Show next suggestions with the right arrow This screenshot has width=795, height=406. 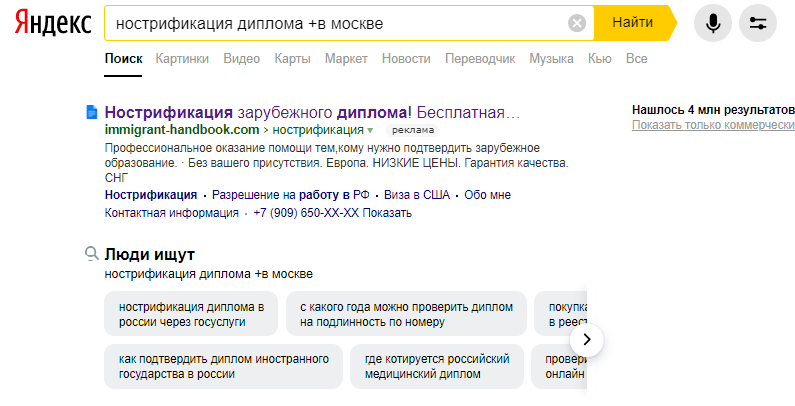587,340
